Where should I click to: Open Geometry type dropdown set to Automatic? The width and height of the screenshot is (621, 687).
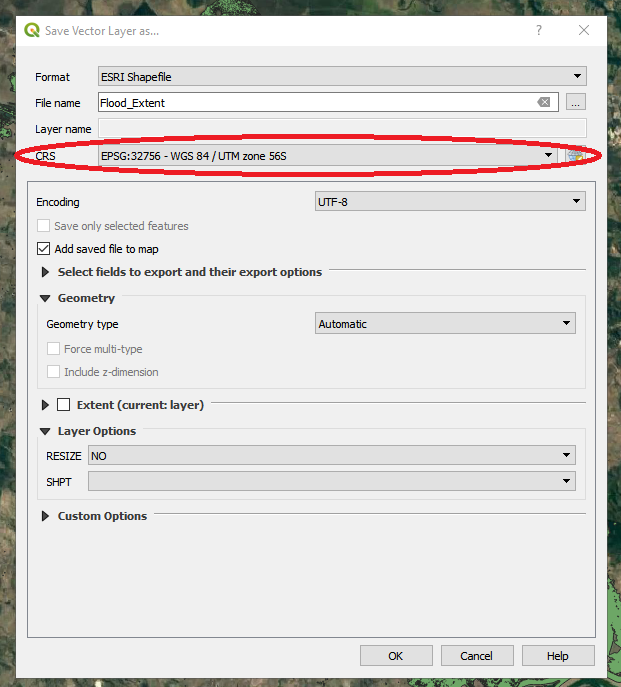(444, 324)
